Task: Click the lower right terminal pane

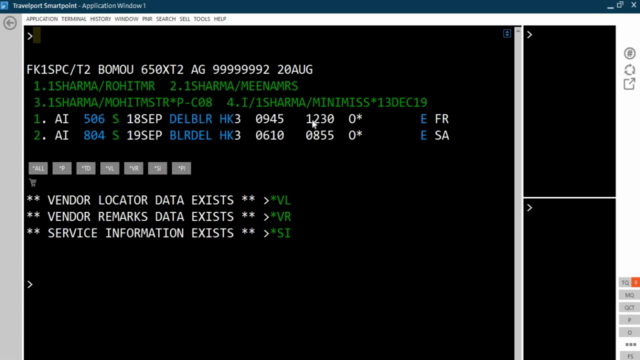Action: point(570,279)
